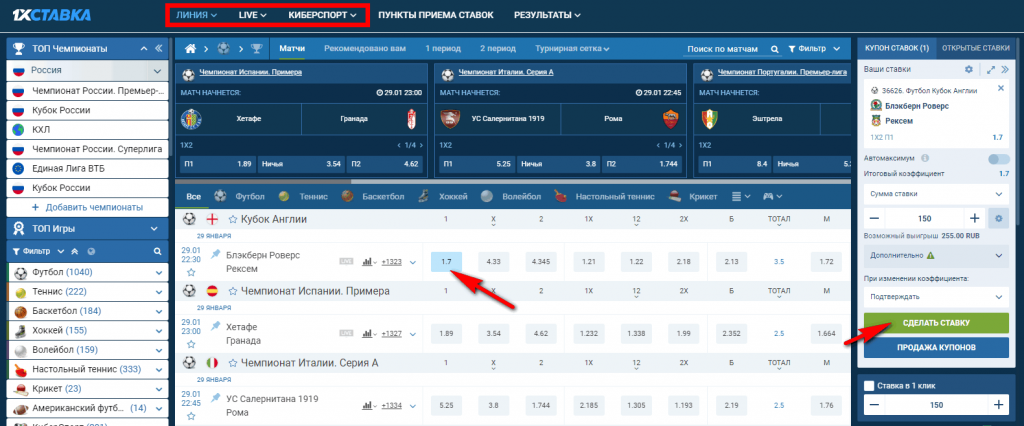
Task: Select the 4.33 draw odds for Блэкберн
Action: (494, 261)
